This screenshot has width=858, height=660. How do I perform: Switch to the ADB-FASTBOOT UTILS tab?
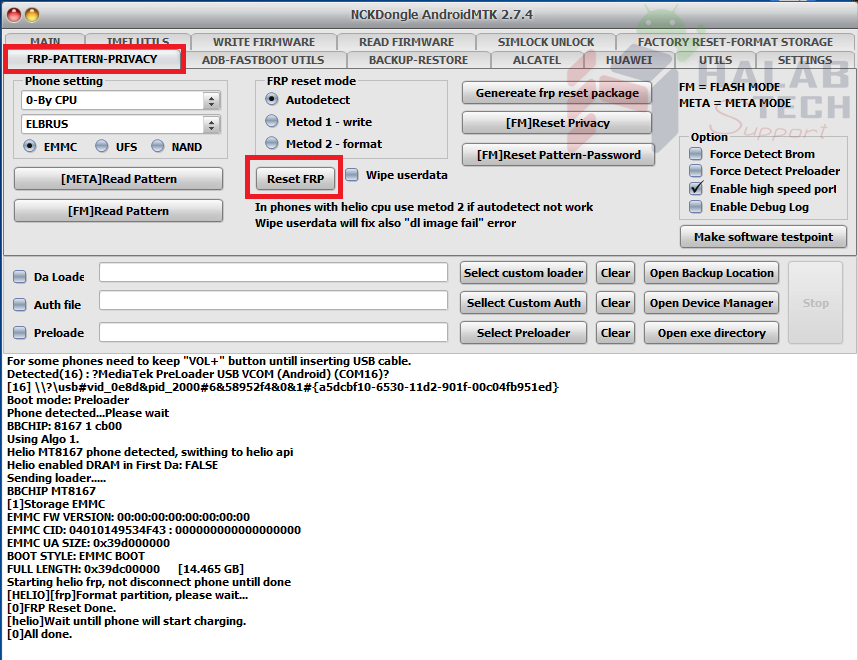pyautogui.click(x=263, y=60)
